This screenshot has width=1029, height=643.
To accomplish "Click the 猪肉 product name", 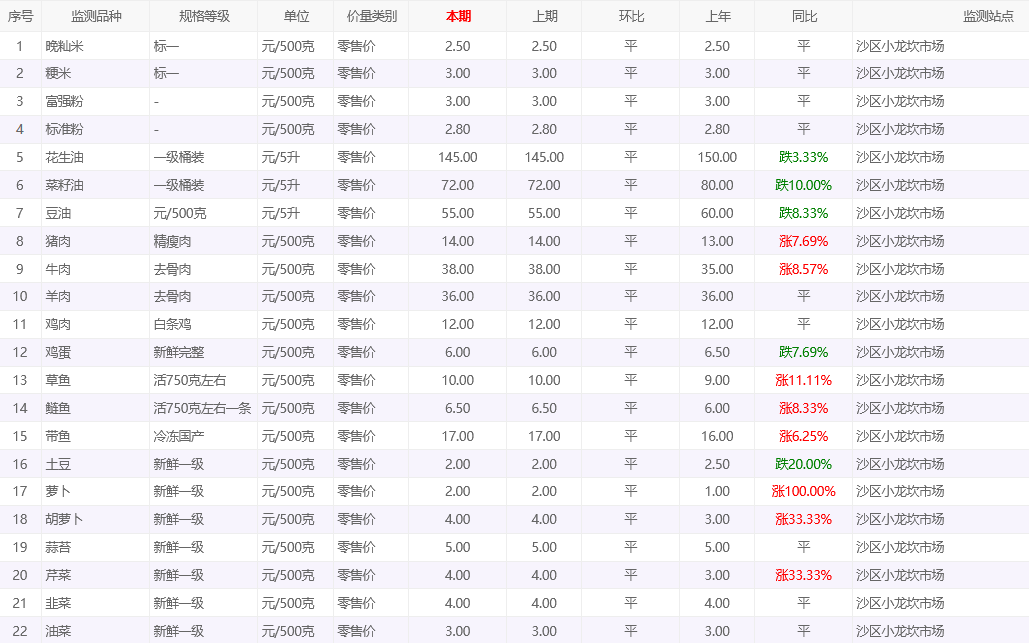I will click(x=58, y=241).
